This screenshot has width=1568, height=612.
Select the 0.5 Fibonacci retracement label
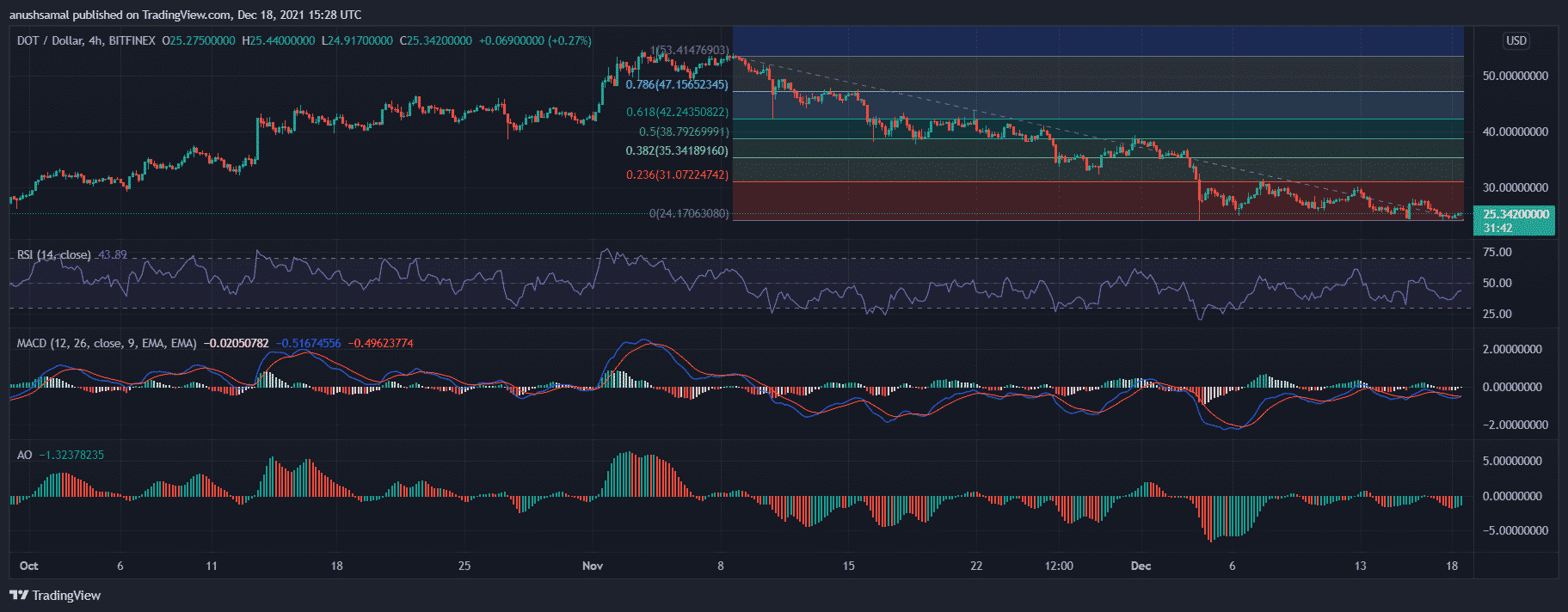click(x=683, y=132)
